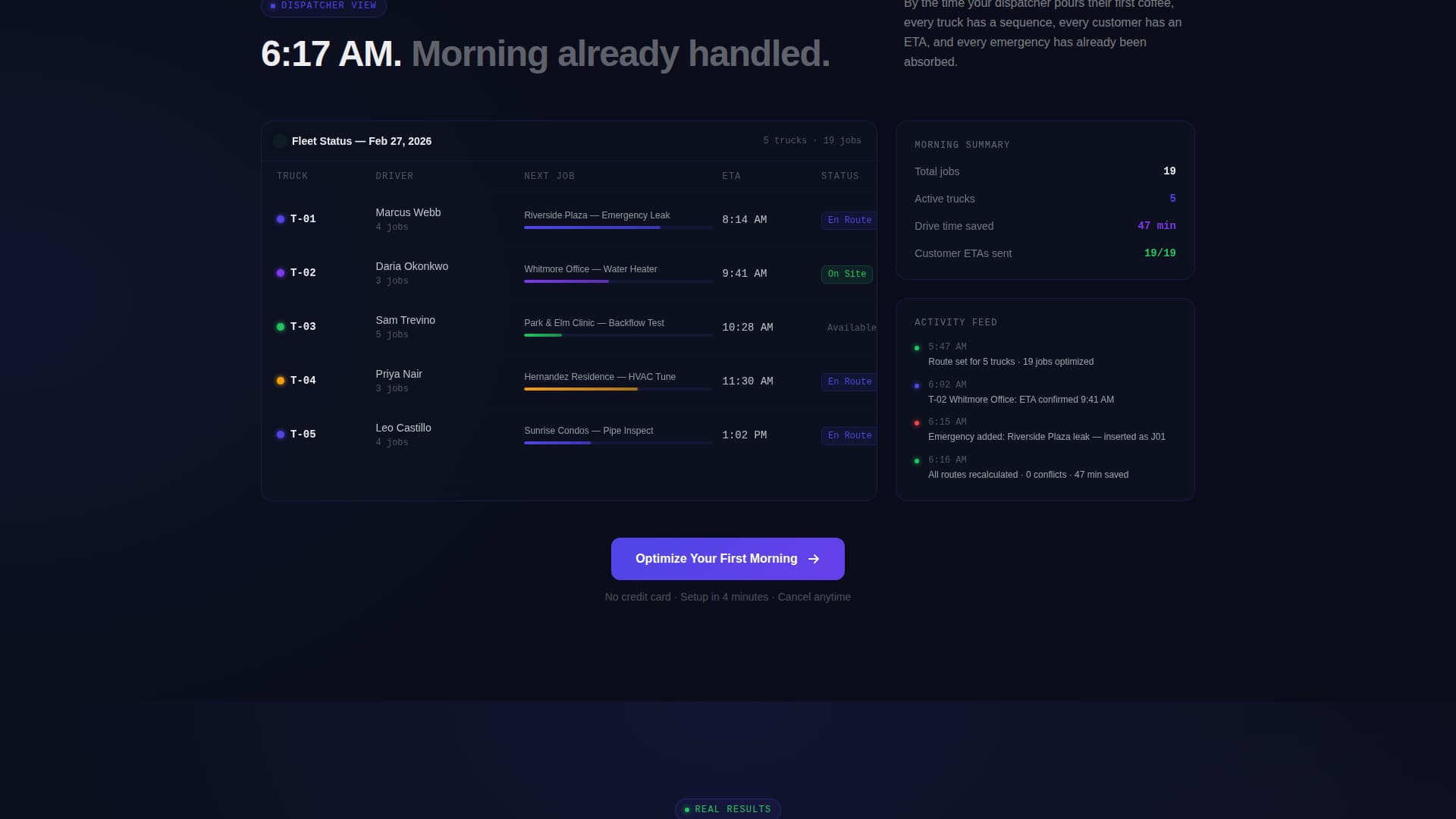The height and width of the screenshot is (819, 1456).
Task: Click the TRUCK column header
Action: click(x=293, y=176)
